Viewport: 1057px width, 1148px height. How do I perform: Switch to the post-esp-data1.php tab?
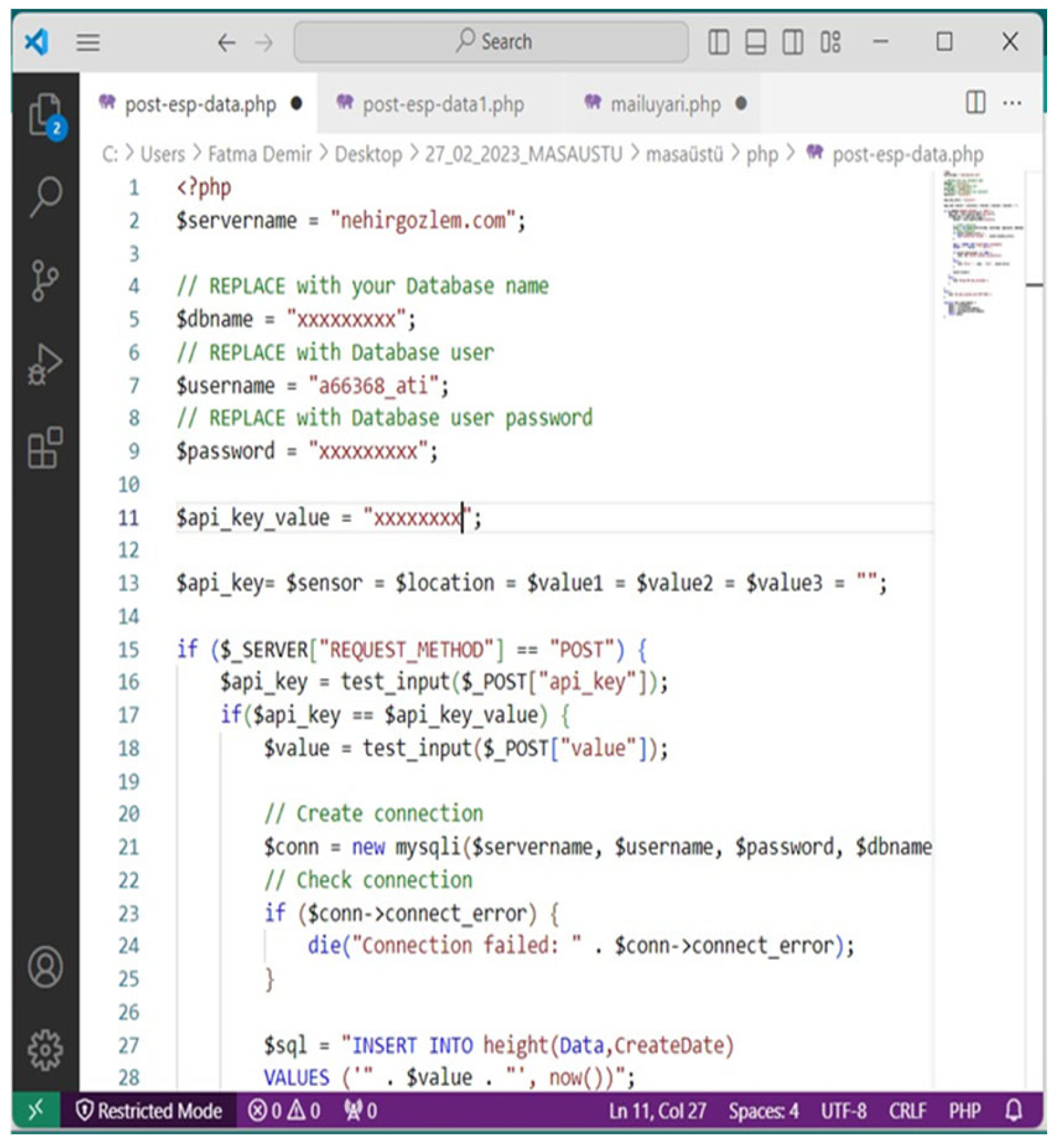[442, 104]
